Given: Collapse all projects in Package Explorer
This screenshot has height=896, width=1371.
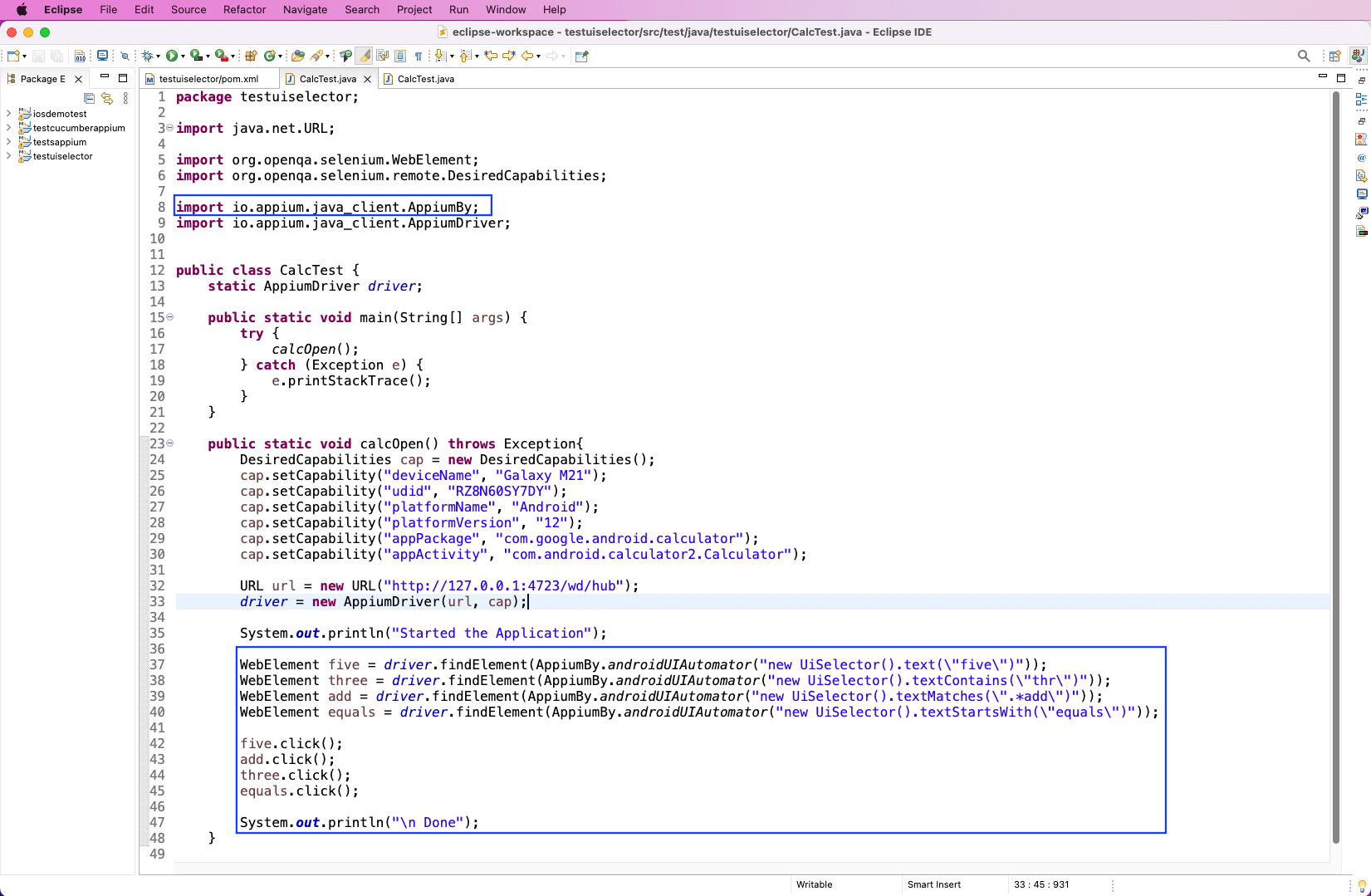Looking at the screenshot, I should coord(89,98).
